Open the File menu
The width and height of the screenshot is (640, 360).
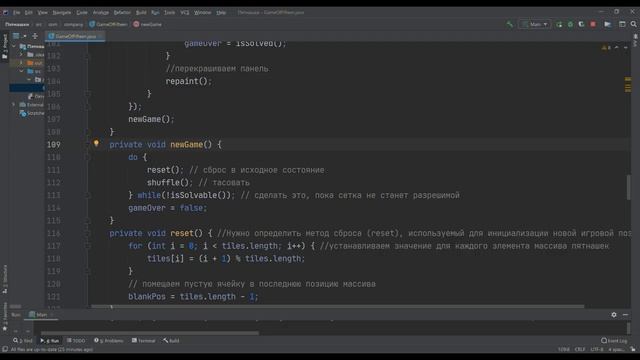(x=16, y=13)
